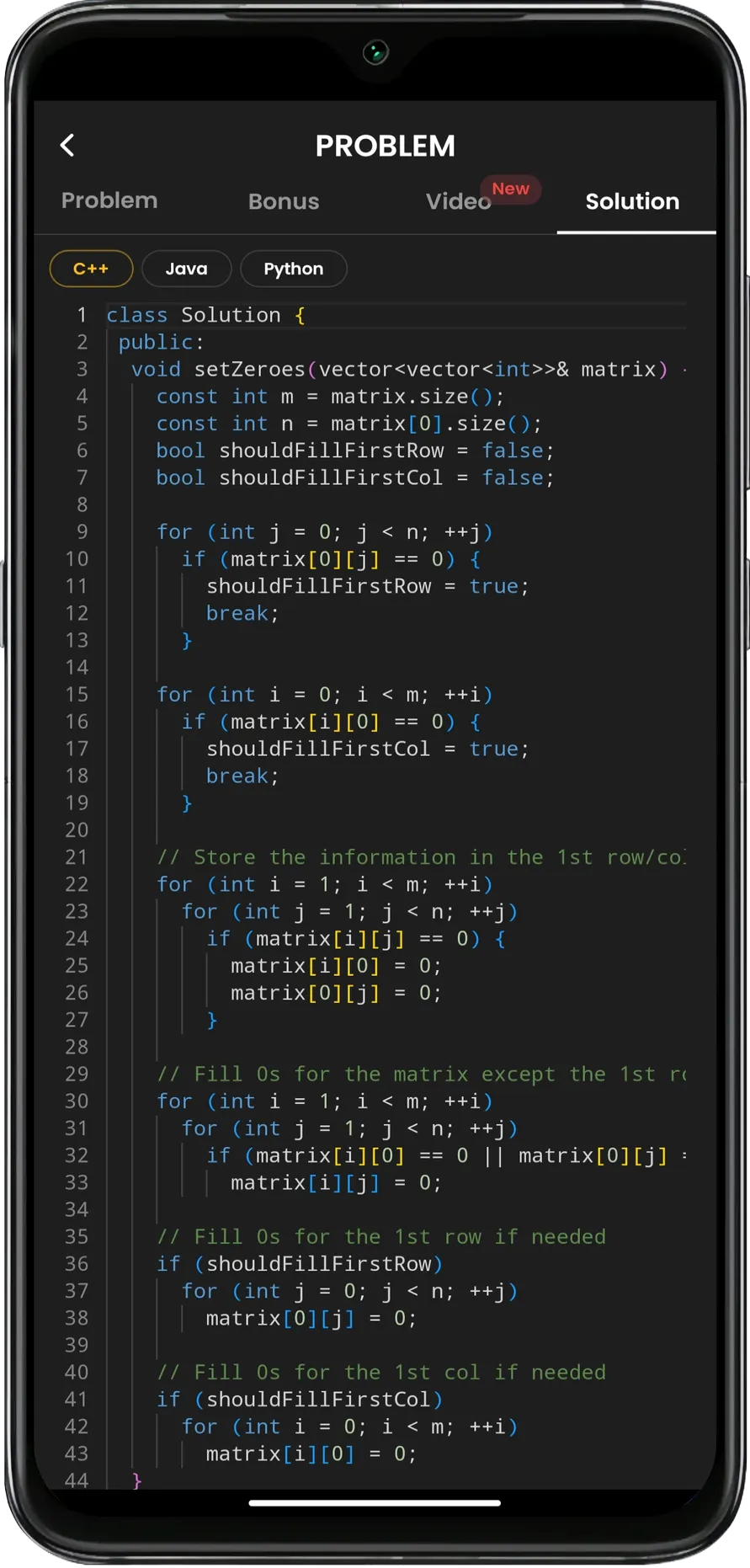Click line 'if (matrix[i][0] == 0) {'

tap(331, 721)
